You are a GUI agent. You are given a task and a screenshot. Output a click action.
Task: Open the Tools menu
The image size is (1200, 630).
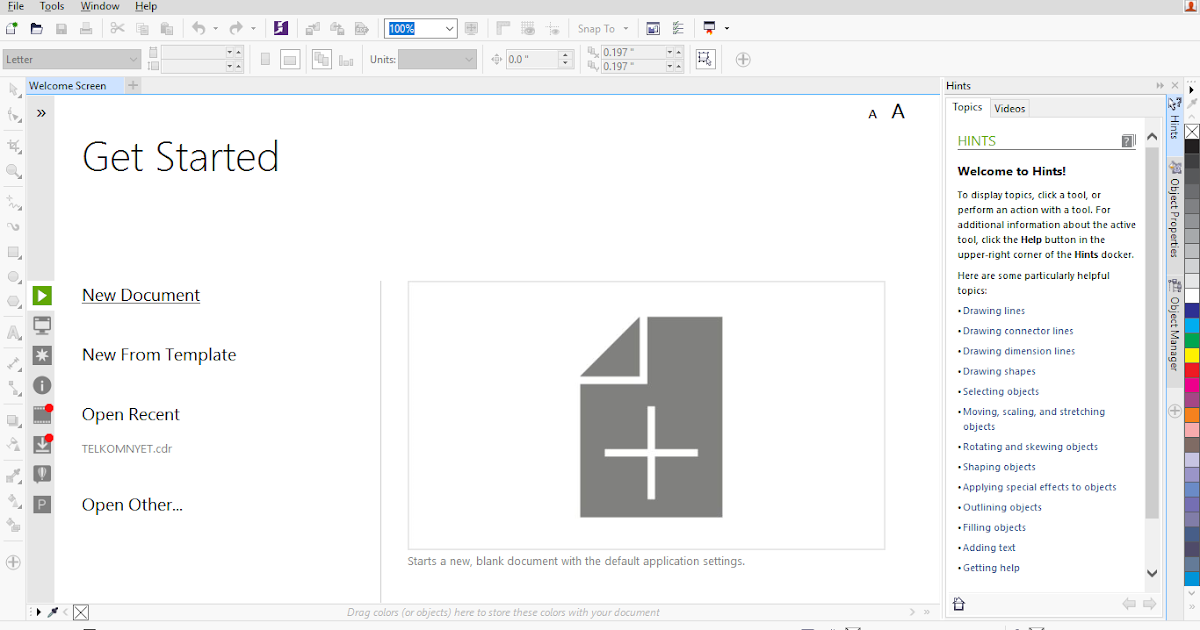coord(52,6)
